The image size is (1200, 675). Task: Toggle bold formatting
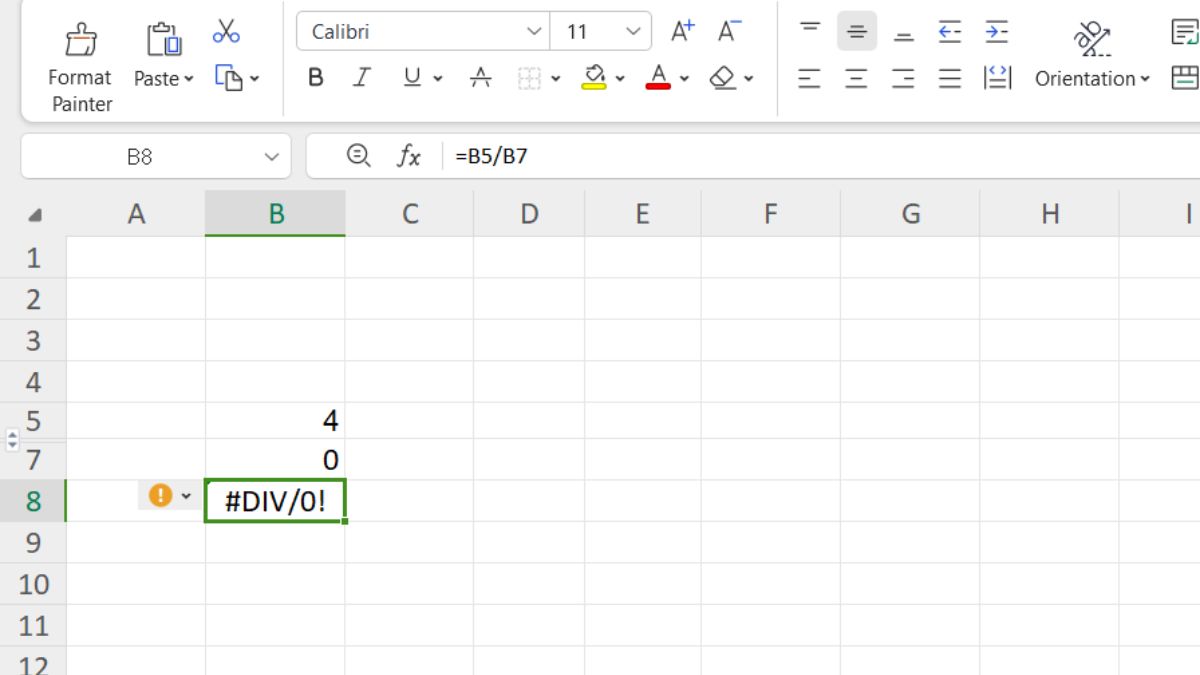(316, 78)
